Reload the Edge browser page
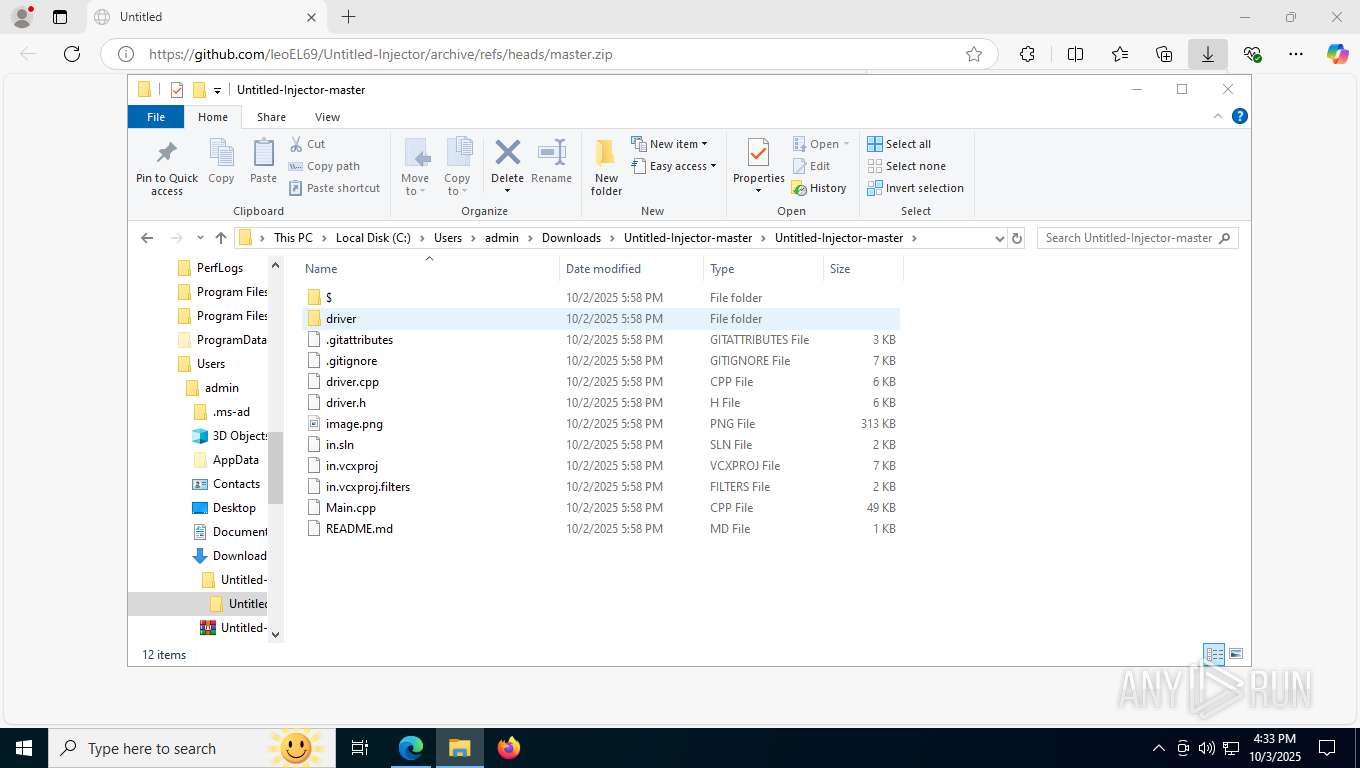The width and height of the screenshot is (1360, 768). coord(71,54)
